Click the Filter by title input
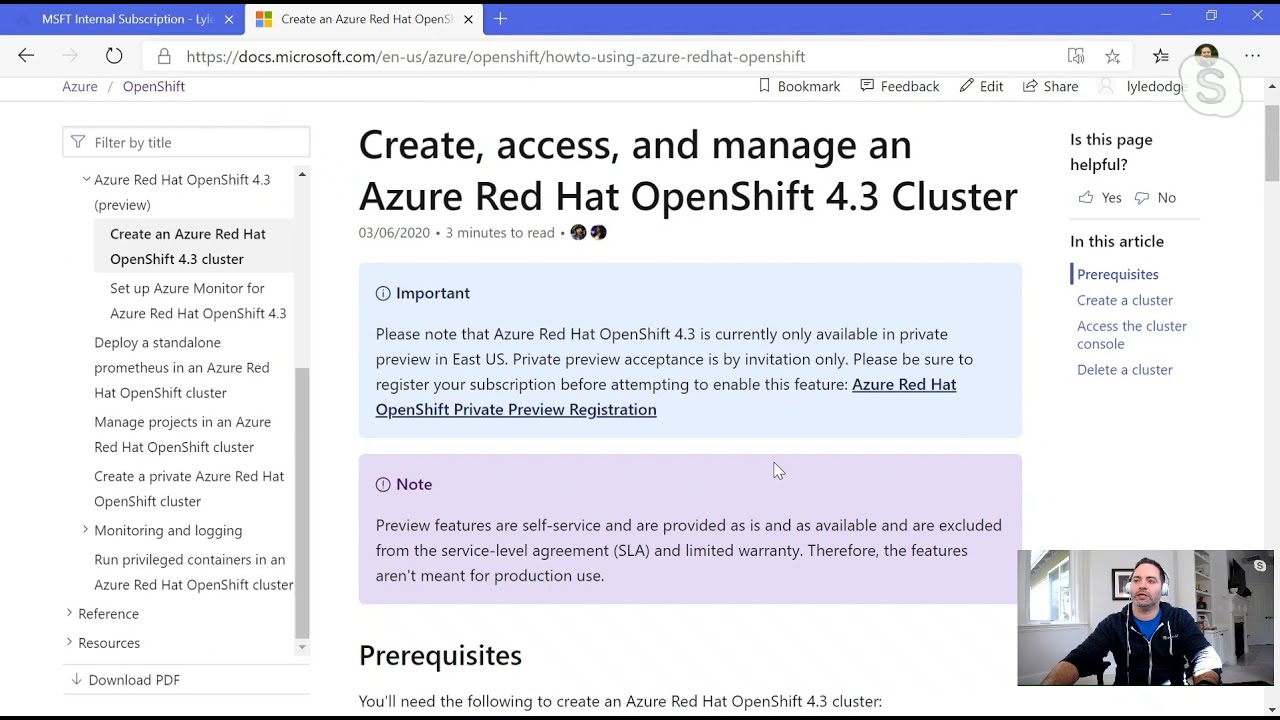 point(186,142)
